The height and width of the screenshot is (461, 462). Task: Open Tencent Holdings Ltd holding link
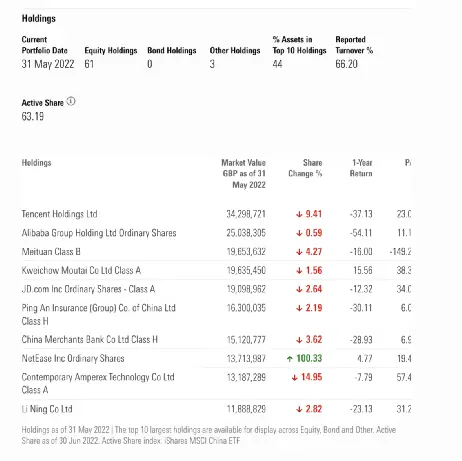pyautogui.click(x=59, y=214)
